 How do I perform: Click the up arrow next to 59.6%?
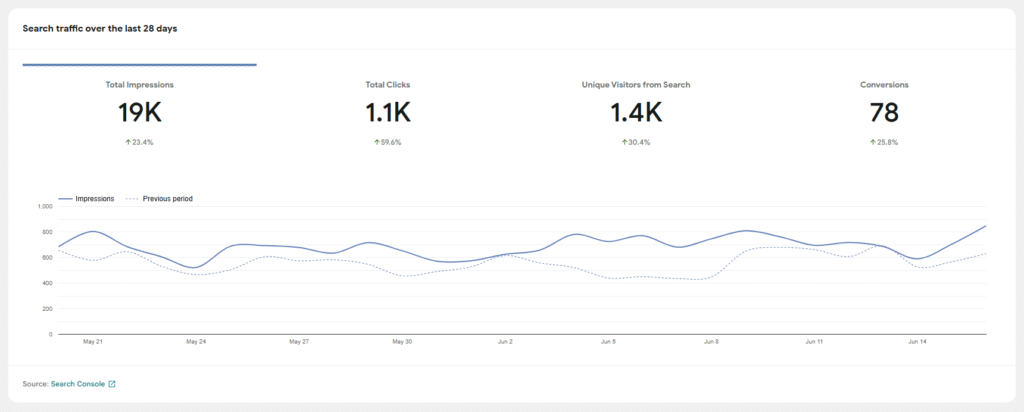(376, 142)
